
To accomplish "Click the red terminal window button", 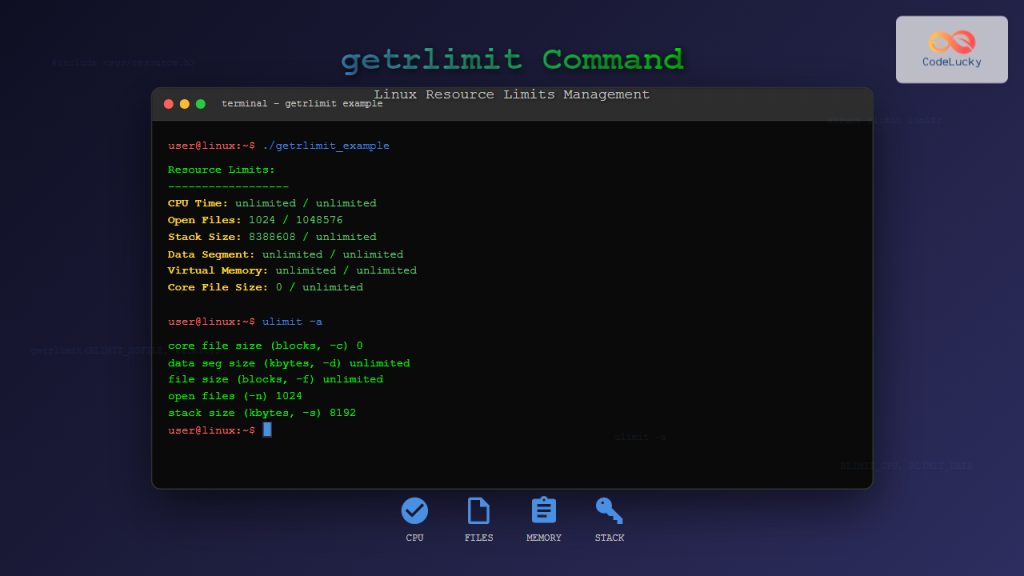I will click(168, 103).
